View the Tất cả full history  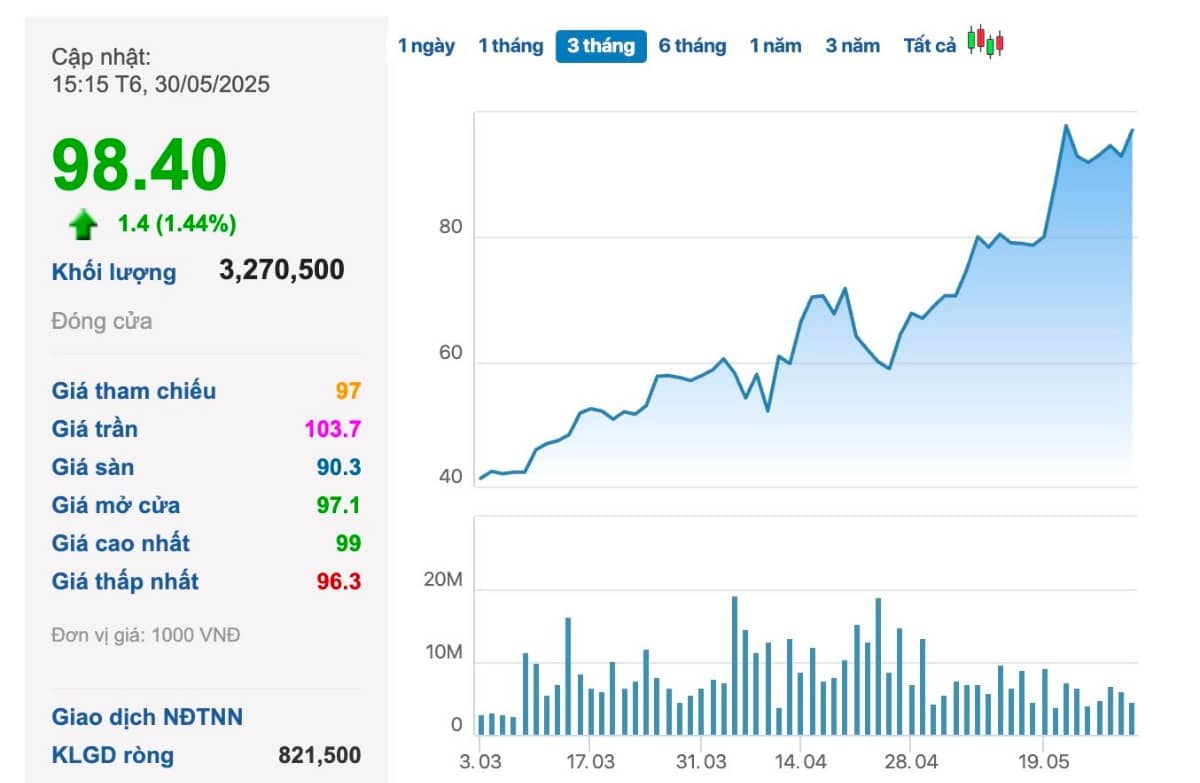(x=930, y=46)
